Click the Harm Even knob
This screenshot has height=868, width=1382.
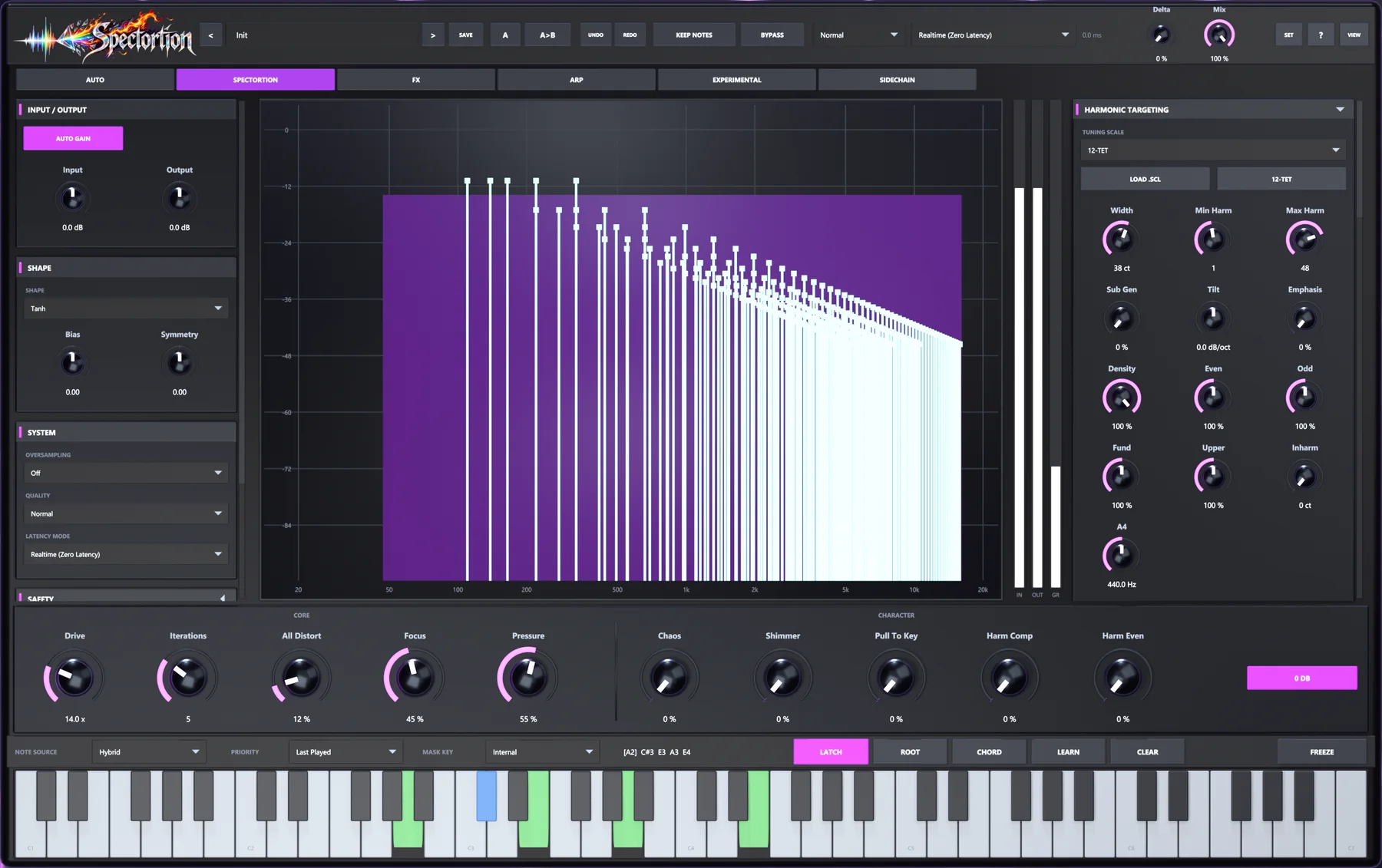(1122, 678)
